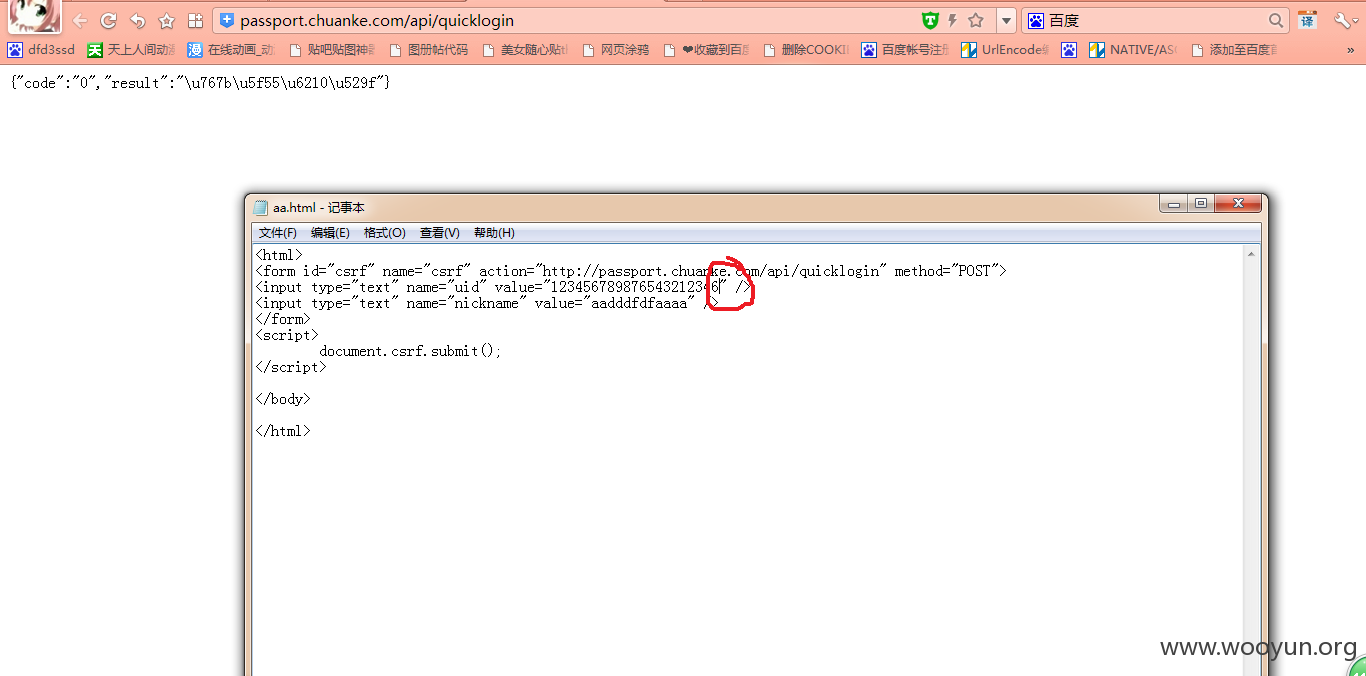Click the JSON response text on page
Viewport: 1366px width, 676px height.
200,83
